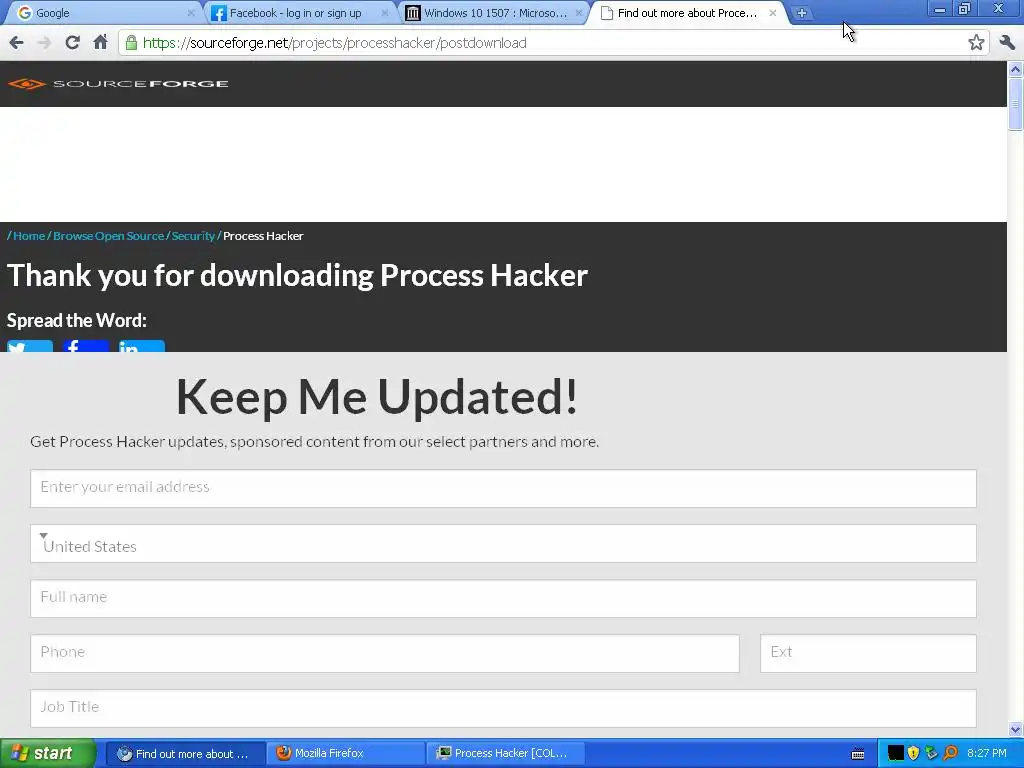The height and width of the screenshot is (768, 1024).
Task: Open the Process Hacker graph tray icon
Action: click(895, 754)
